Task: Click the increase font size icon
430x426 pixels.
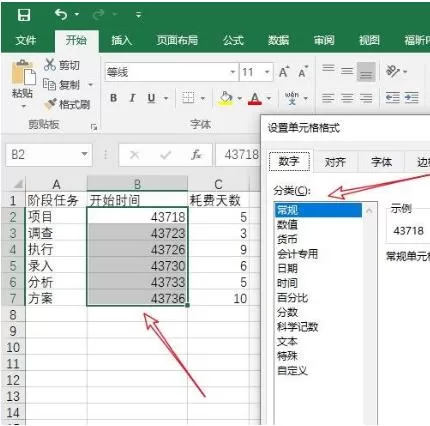Action: coord(284,72)
